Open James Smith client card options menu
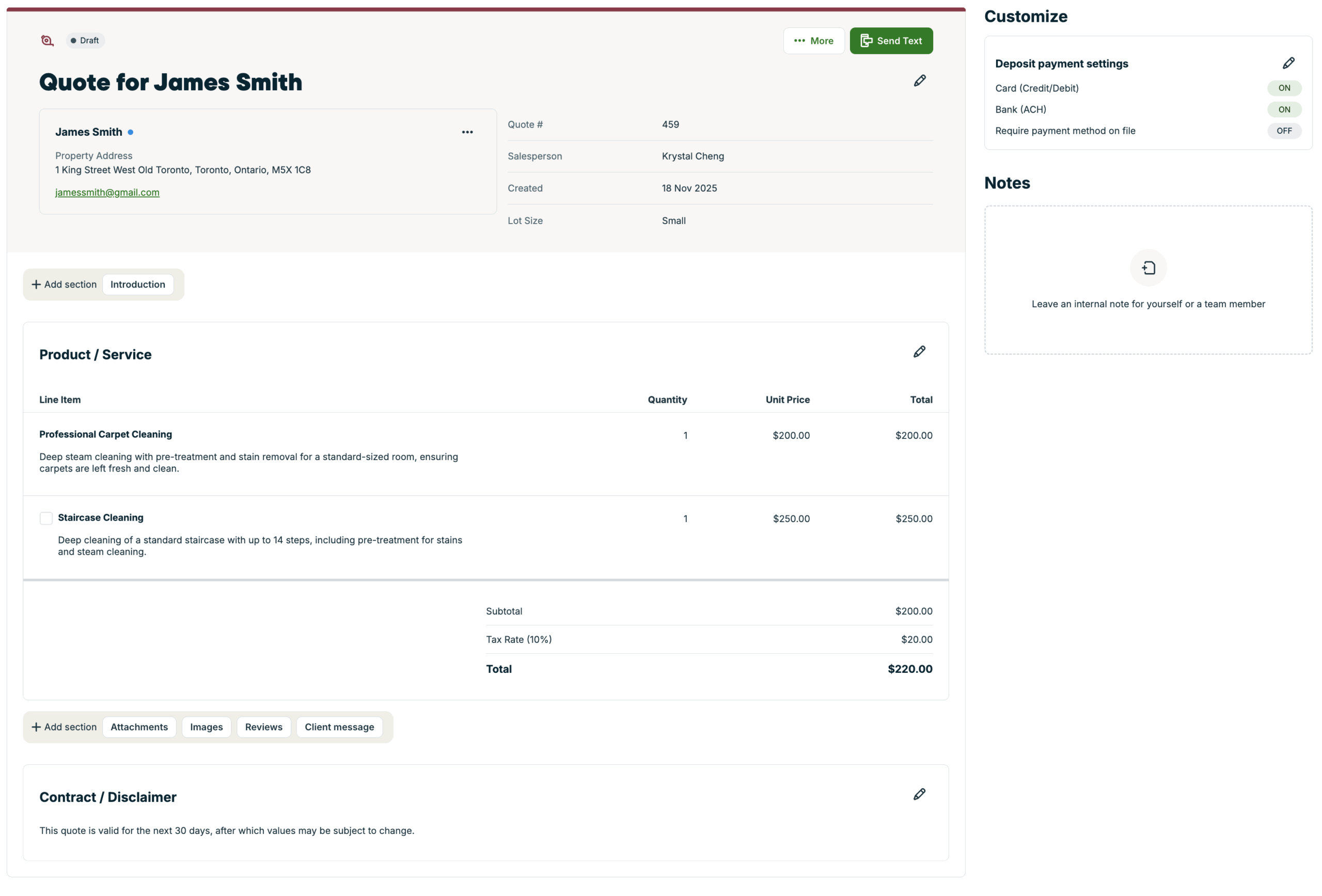 coord(467,132)
